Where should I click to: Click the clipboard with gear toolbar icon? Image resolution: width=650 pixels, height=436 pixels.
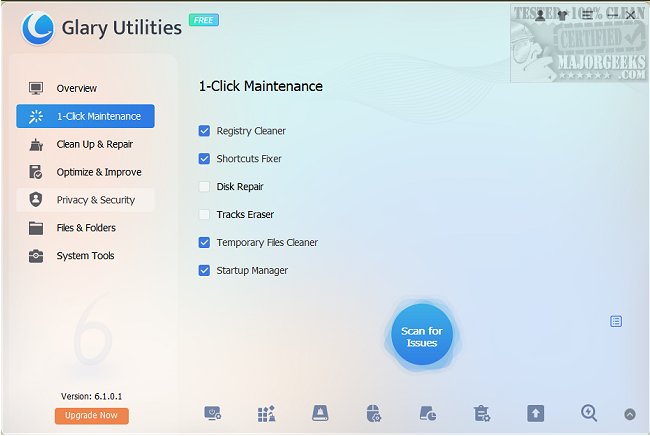(482, 414)
